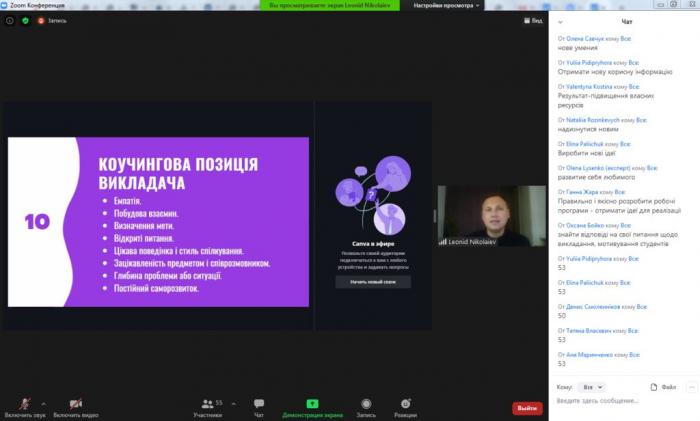Viewport: 700px width, 421px height.
Task: Click the meeting info icon at top left
Action: (10, 20)
